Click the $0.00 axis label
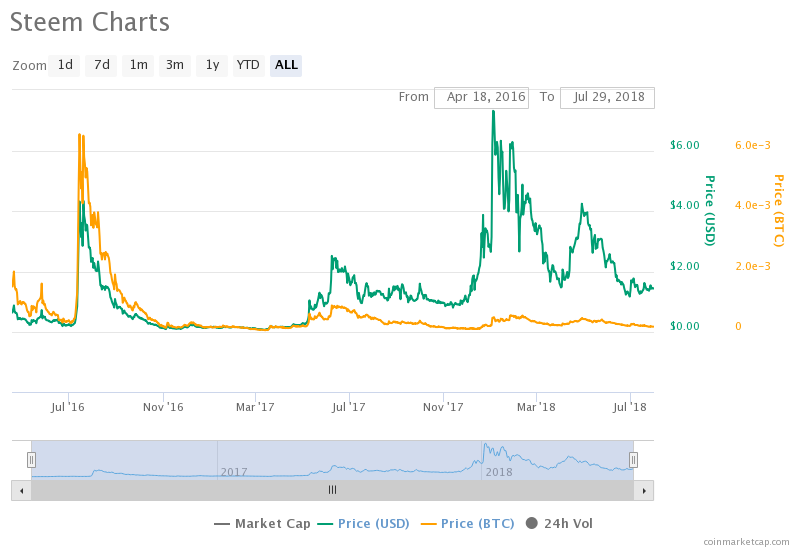The height and width of the screenshot is (550, 800). (685, 326)
